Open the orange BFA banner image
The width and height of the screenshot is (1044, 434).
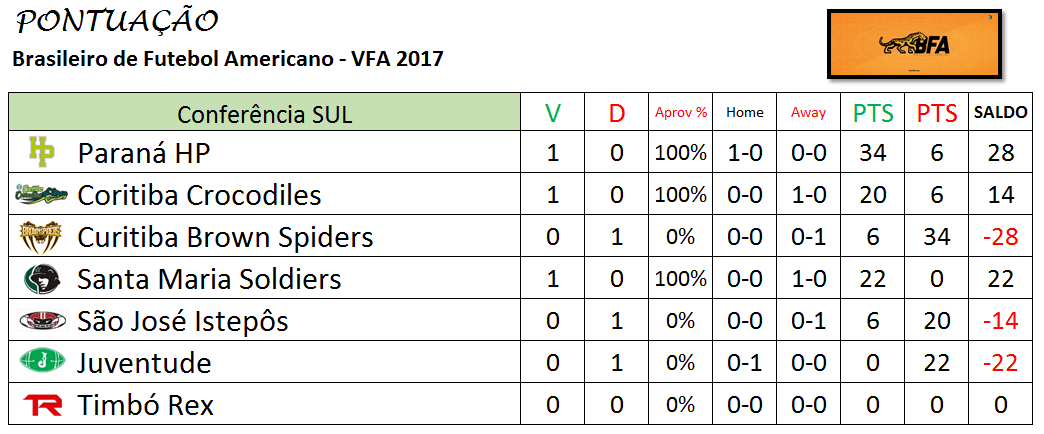click(915, 43)
